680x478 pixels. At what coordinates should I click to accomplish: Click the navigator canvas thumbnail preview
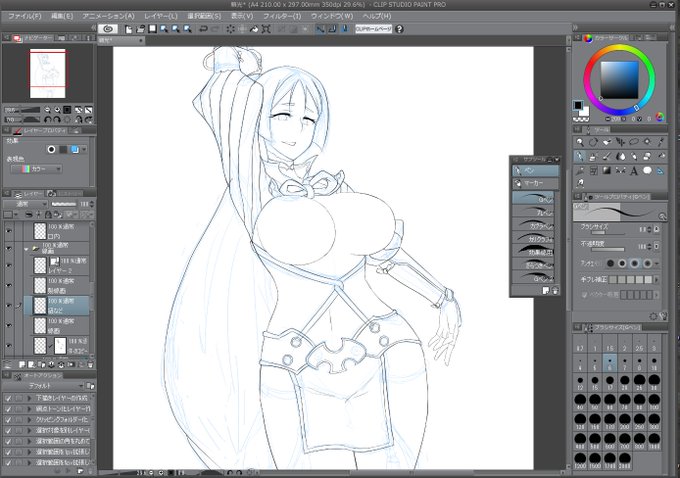(48, 74)
